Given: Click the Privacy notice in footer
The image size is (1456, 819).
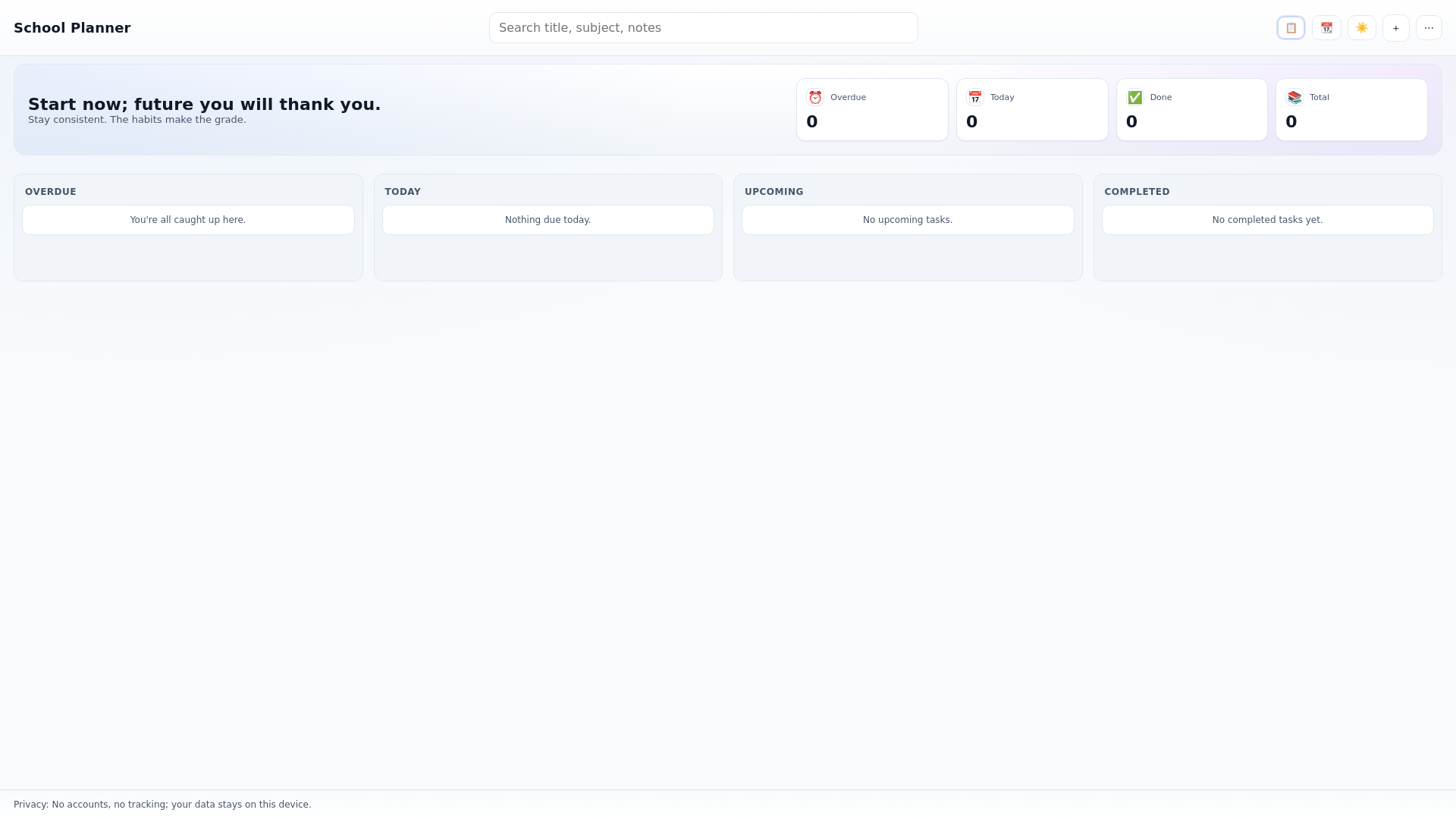Looking at the screenshot, I should pos(162,805).
